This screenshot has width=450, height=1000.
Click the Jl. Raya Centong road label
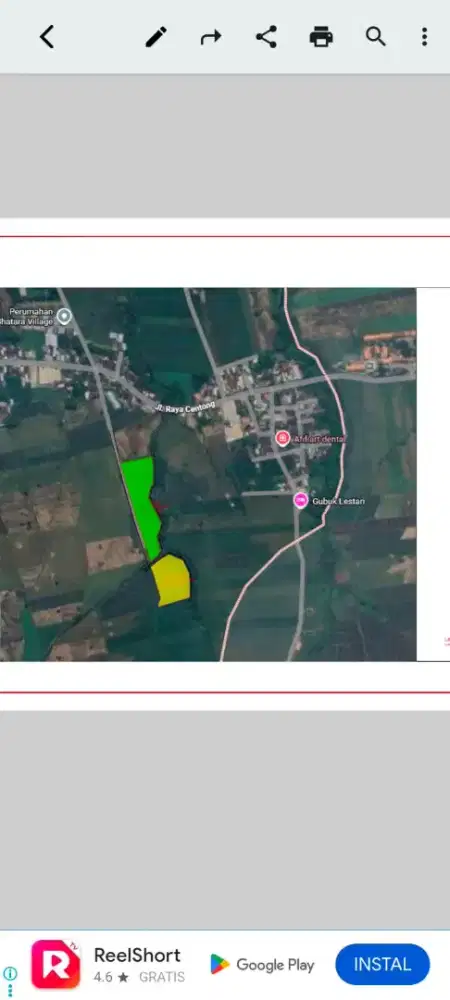click(x=186, y=406)
